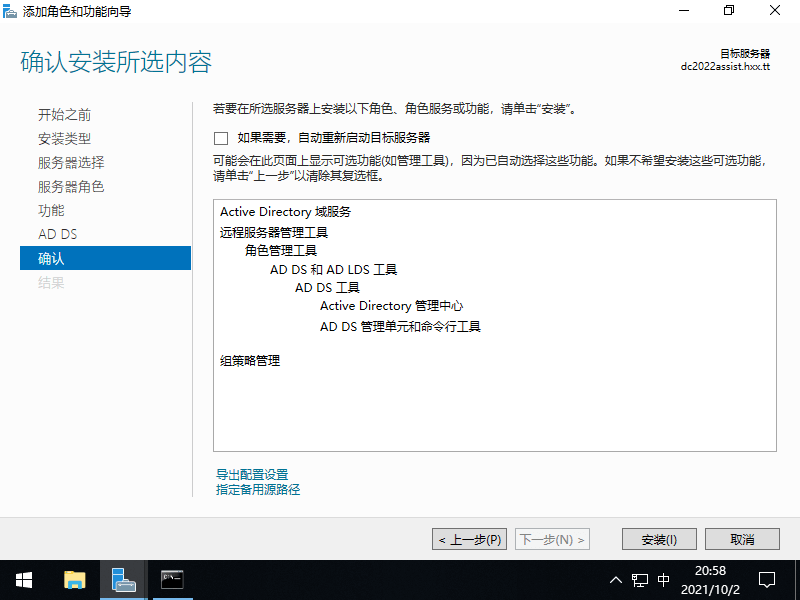Open Command Prompt taskbar icon
800x600 pixels.
click(x=172, y=580)
